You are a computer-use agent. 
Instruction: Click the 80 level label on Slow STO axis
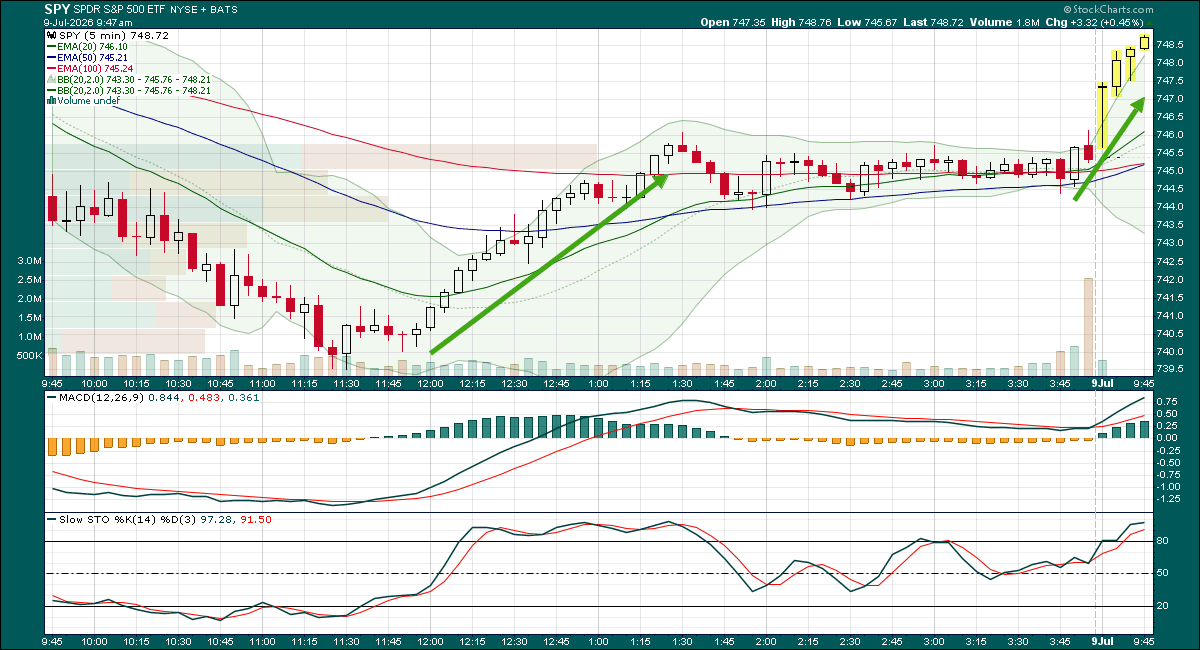pyautogui.click(x=1163, y=541)
